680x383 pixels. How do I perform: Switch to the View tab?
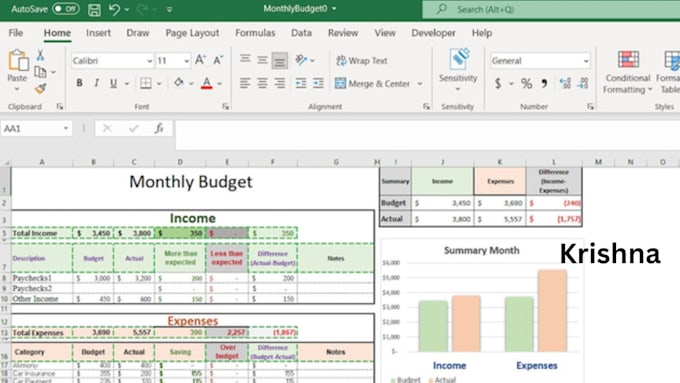pyautogui.click(x=385, y=33)
